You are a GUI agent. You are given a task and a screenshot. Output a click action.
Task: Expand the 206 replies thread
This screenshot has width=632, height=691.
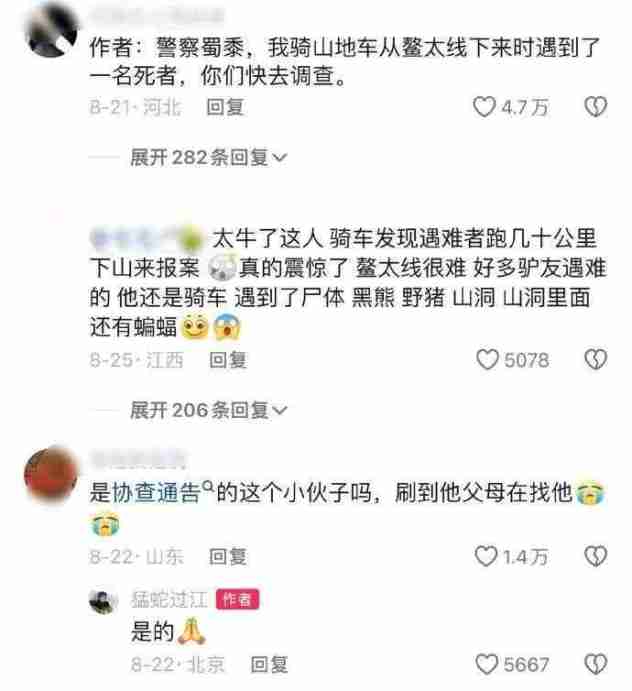[208, 410]
